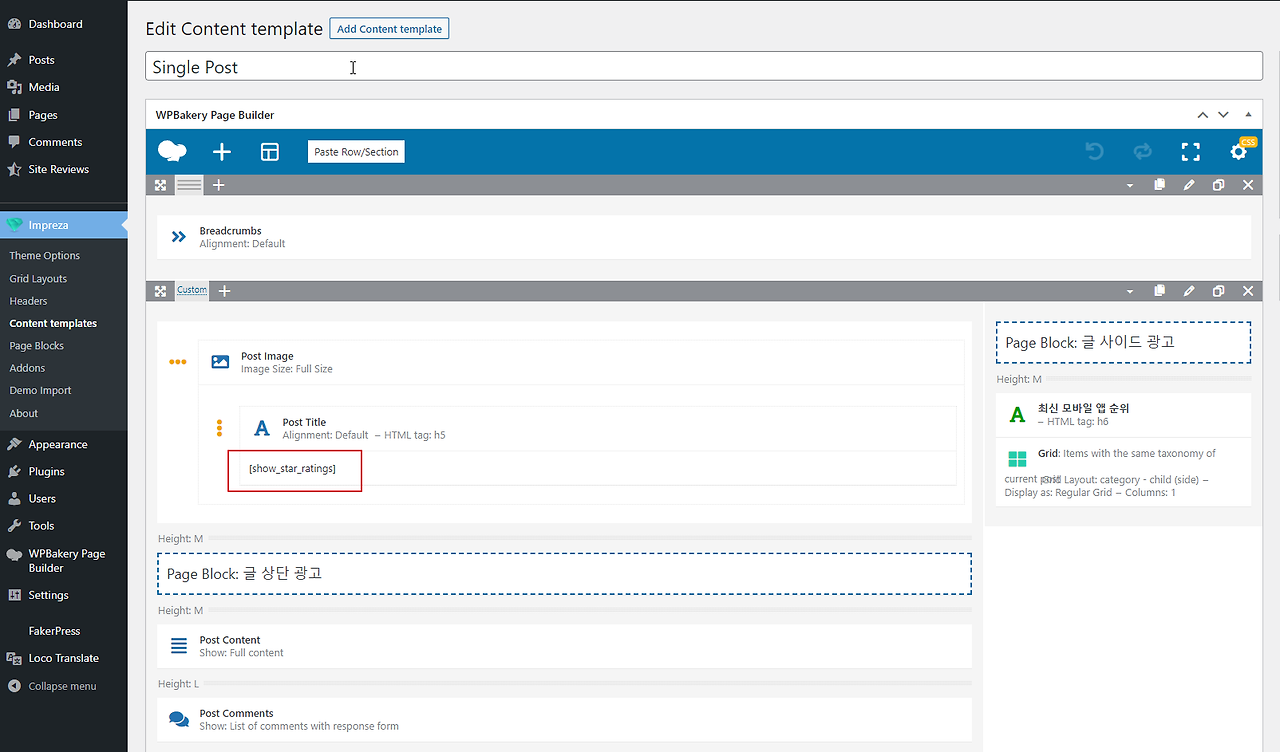Duplicate the Breadcrumbs row using the row's clone icon
Image resolution: width=1280 pixels, height=752 pixels.
(x=1218, y=185)
